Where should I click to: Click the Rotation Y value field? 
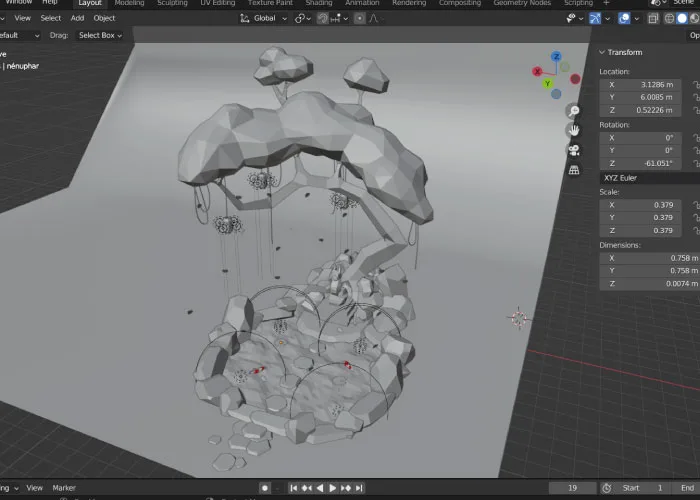click(x=640, y=150)
